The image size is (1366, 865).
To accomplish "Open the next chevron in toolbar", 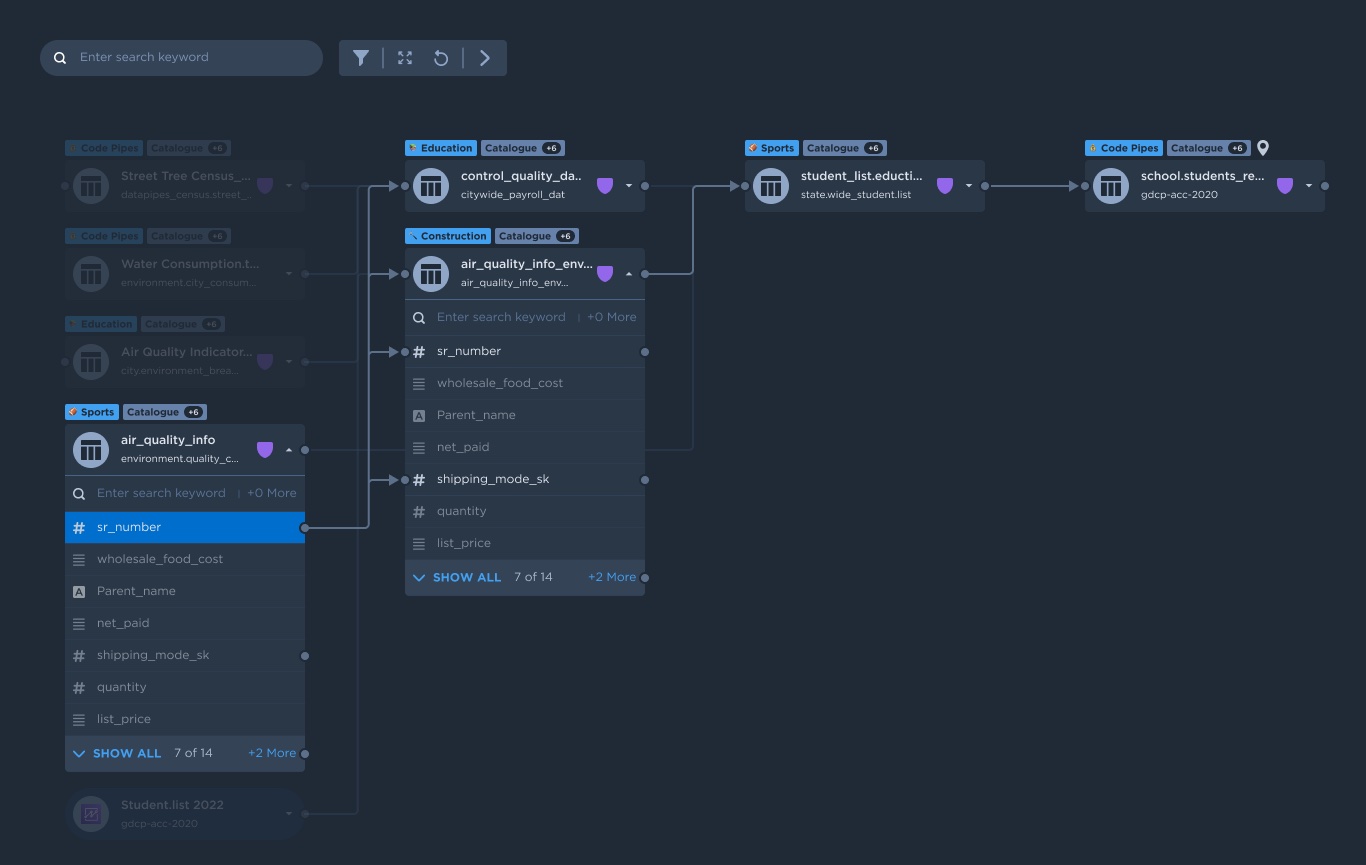I will (x=485, y=58).
